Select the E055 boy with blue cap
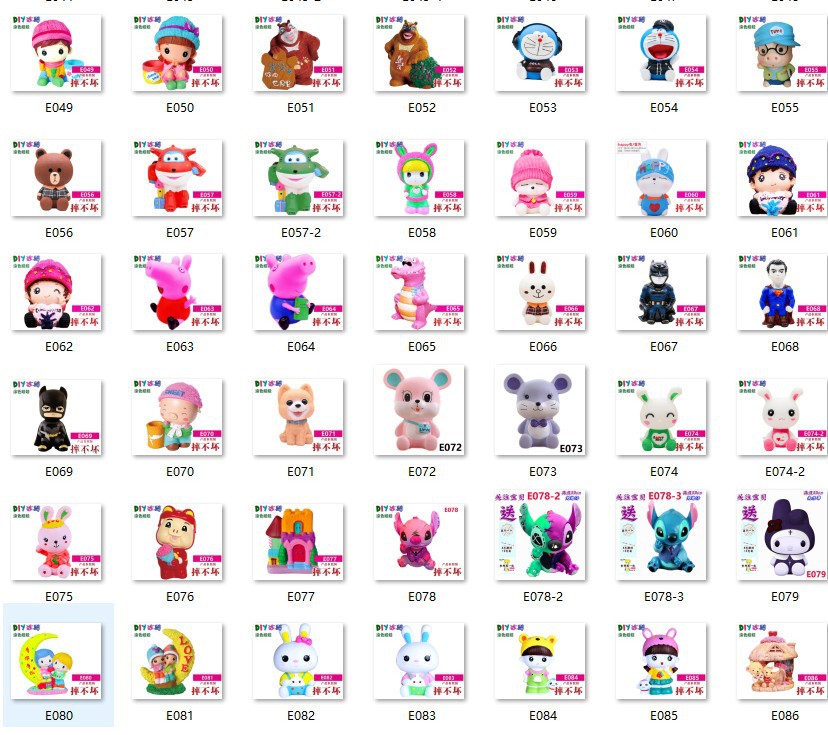The height and width of the screenshot is (735, 828). coord(782,53)
